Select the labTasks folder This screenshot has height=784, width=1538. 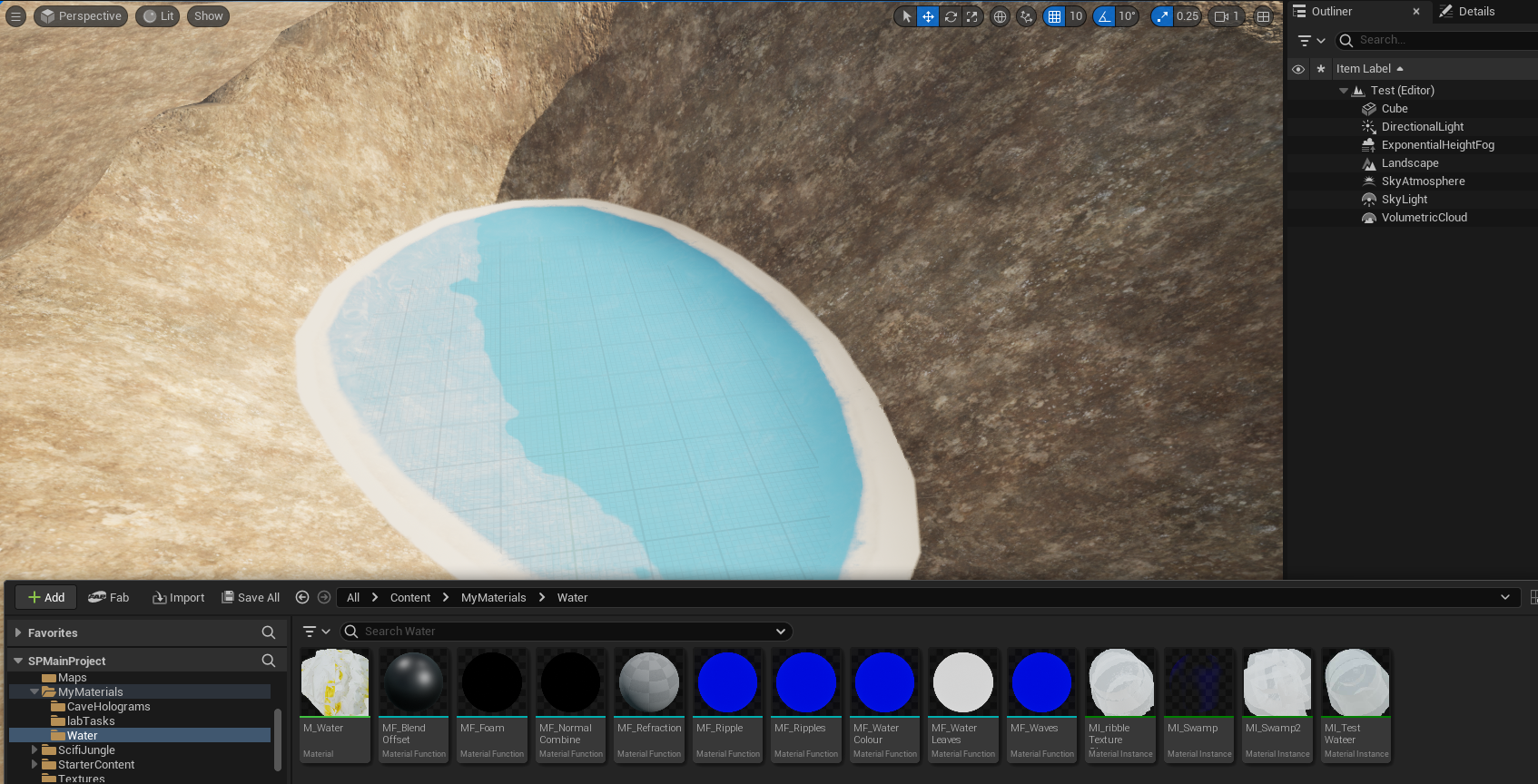pyautogui.click(x=91, y=720)
